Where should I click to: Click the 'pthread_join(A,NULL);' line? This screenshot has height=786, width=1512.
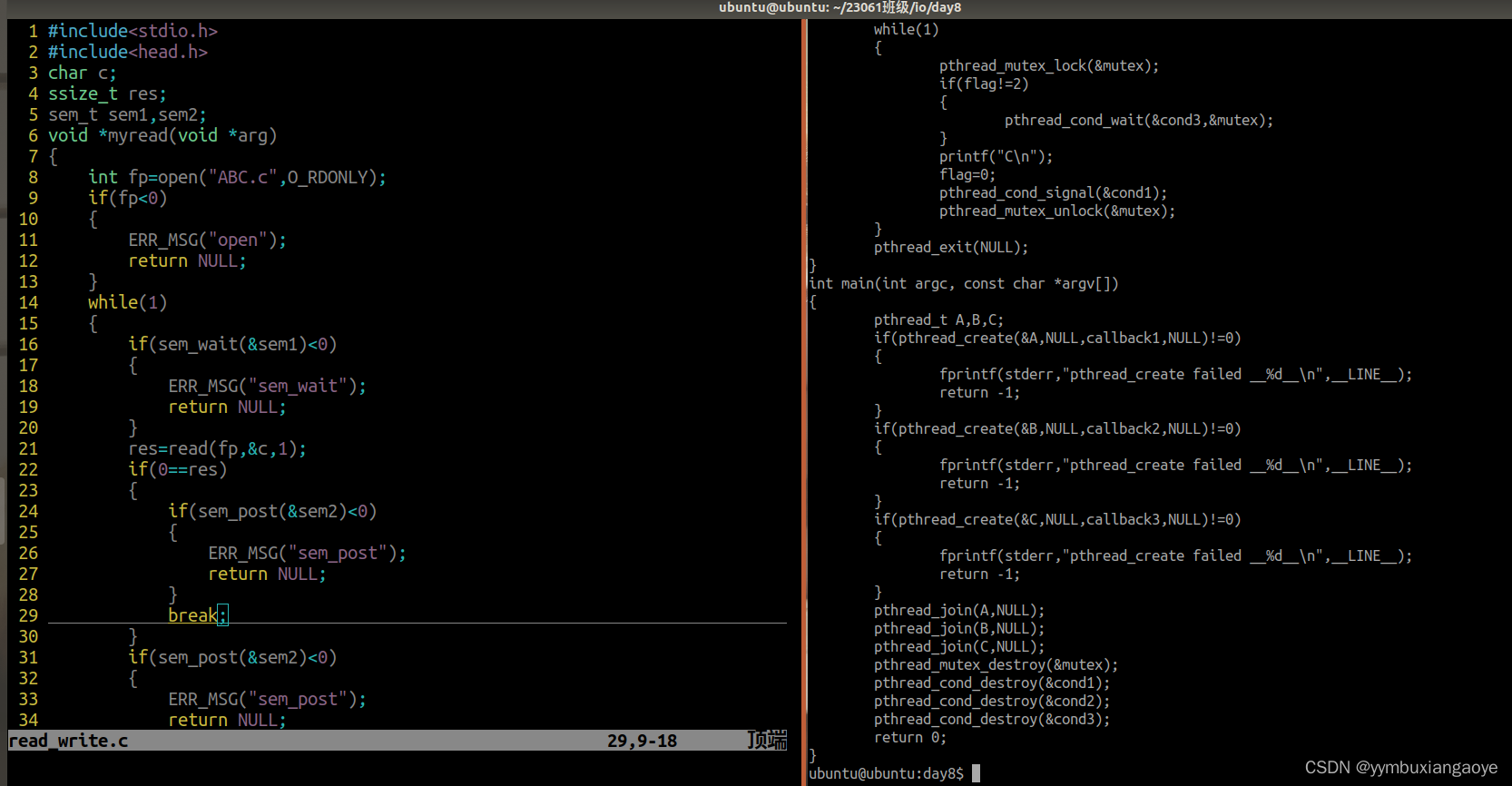coord(958,610)
